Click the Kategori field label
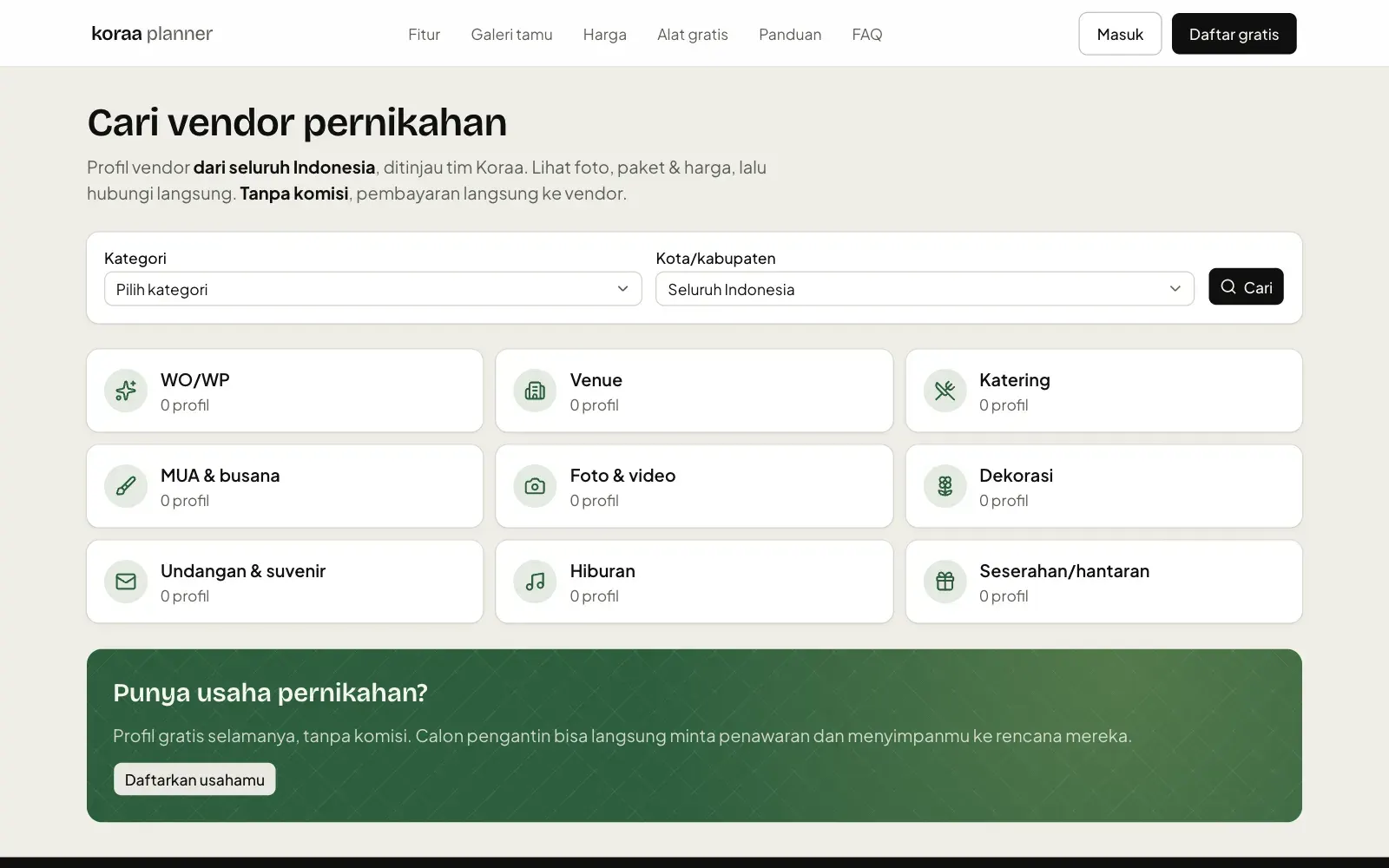Viewport: 1389px width, 868px height. (135, 258)
